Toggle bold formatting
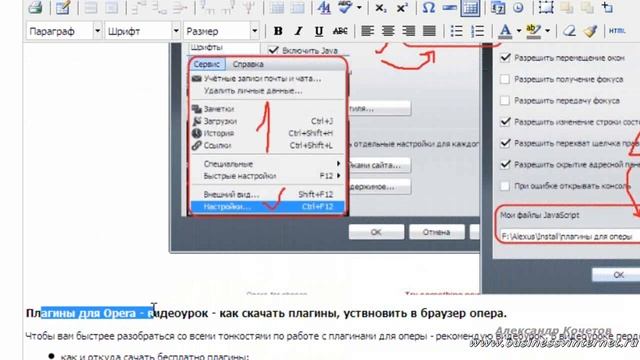 278,31
